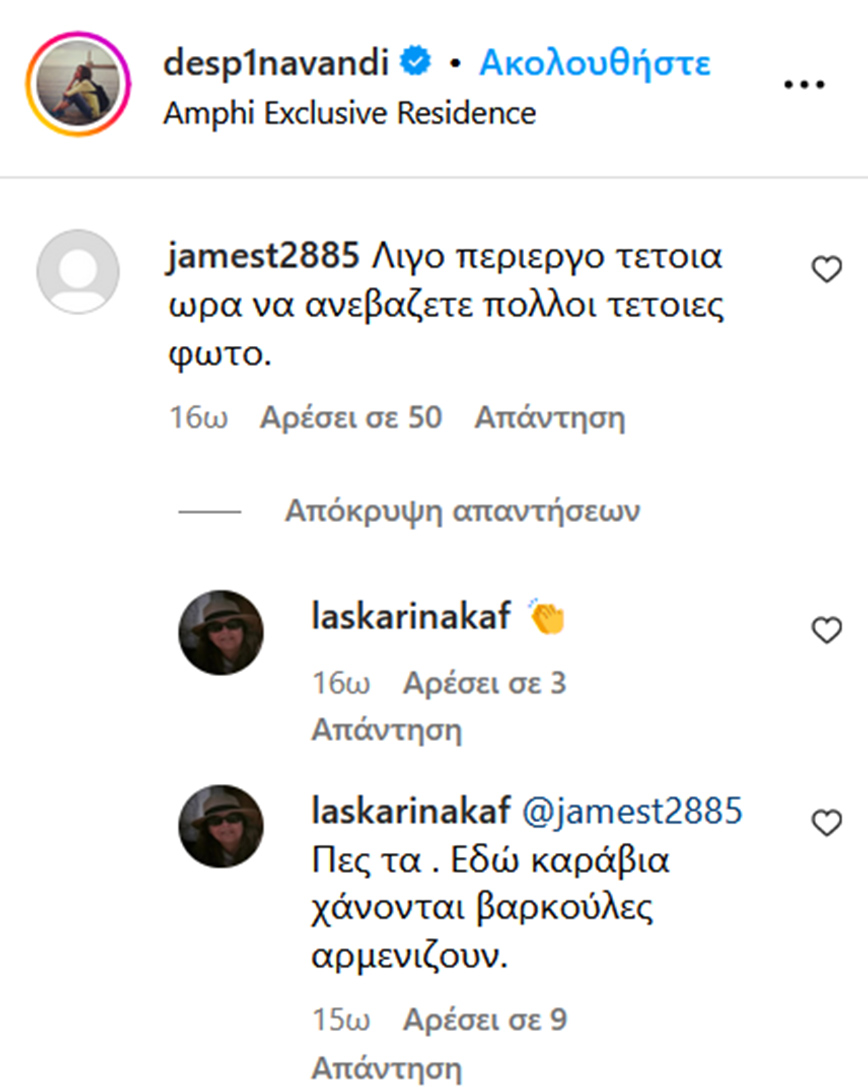Open laskarinakaf's avatar on the emoji reply
868x1087 pixels.
[221, 632]
